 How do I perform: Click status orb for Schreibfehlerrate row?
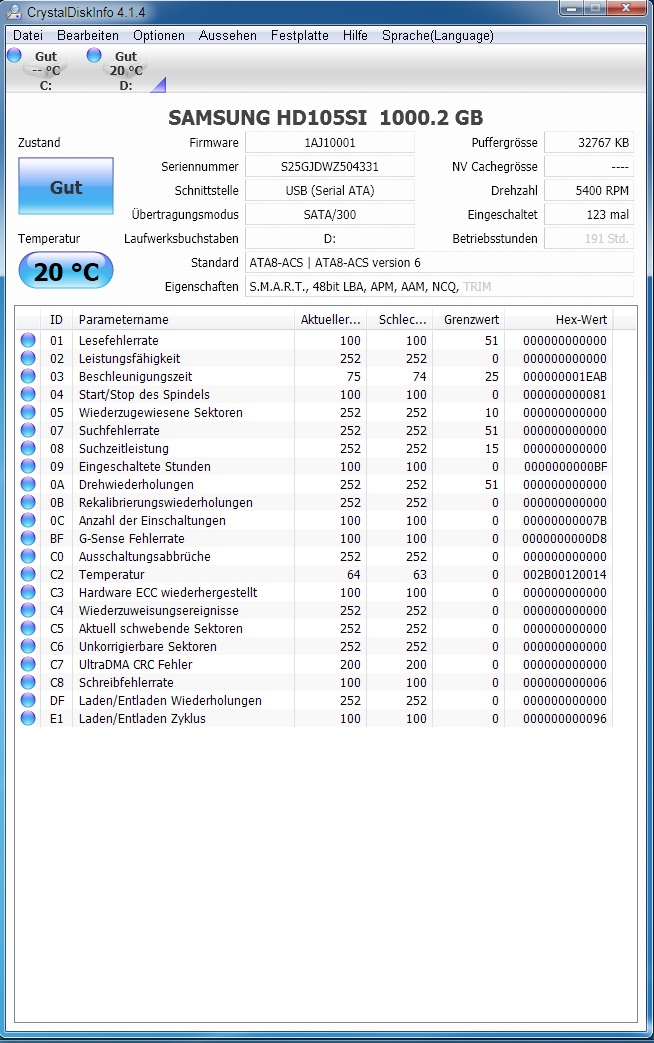click(28, 681)
